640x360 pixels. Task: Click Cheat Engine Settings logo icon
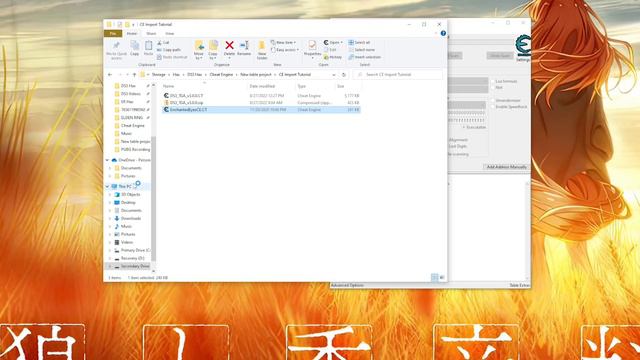[523, 45]
